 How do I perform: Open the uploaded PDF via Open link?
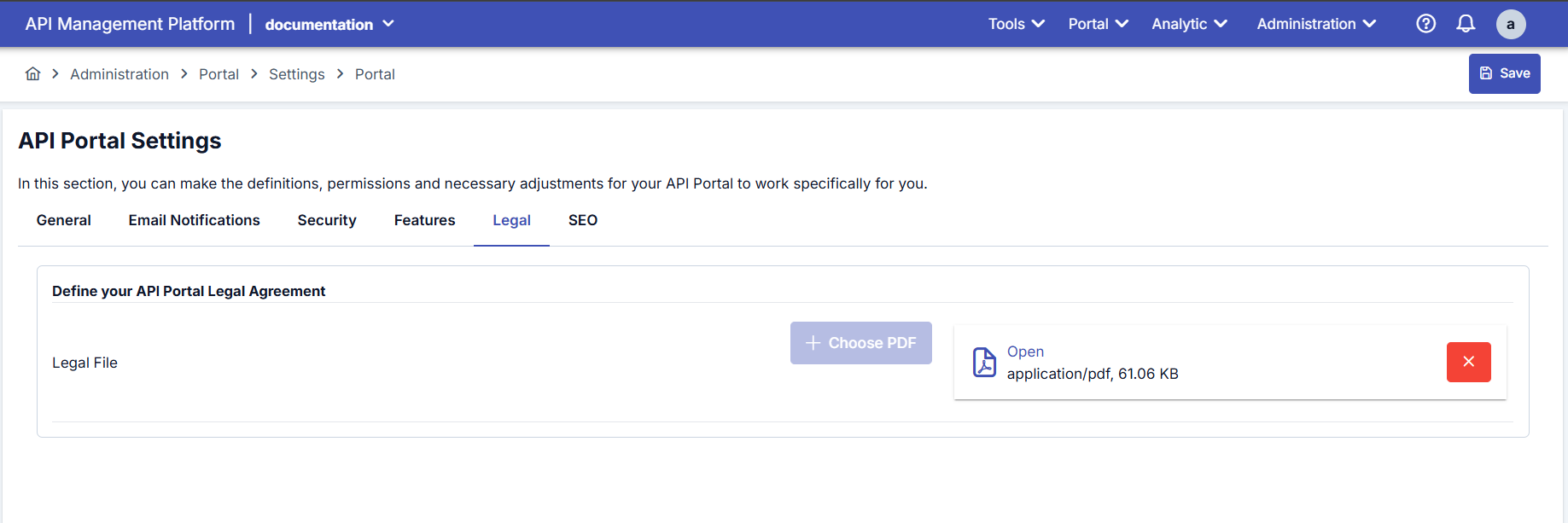pos(1025,352)
